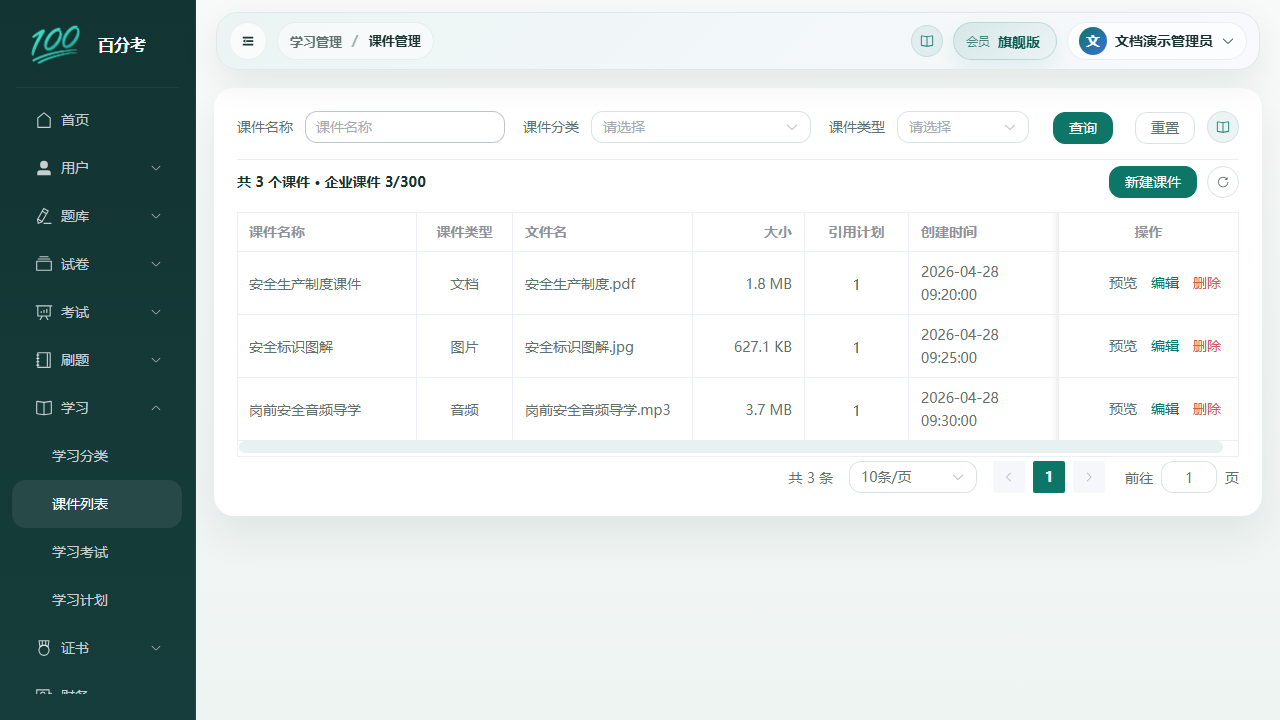The image size is (1280, 720).
Task: Preview 安全生产制度课件
Action: point(1123,283)
